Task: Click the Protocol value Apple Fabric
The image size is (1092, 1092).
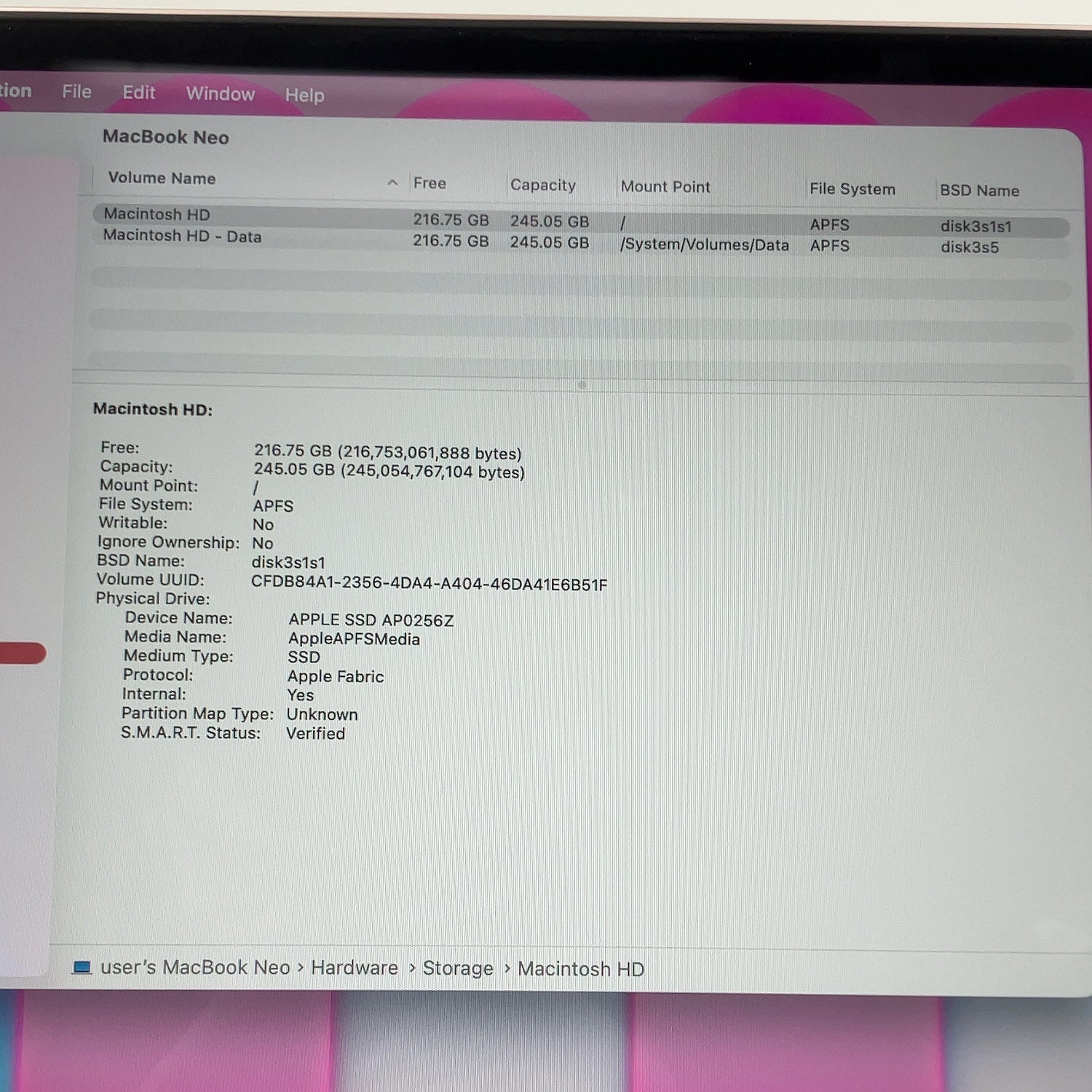Action: coord(336,676)
